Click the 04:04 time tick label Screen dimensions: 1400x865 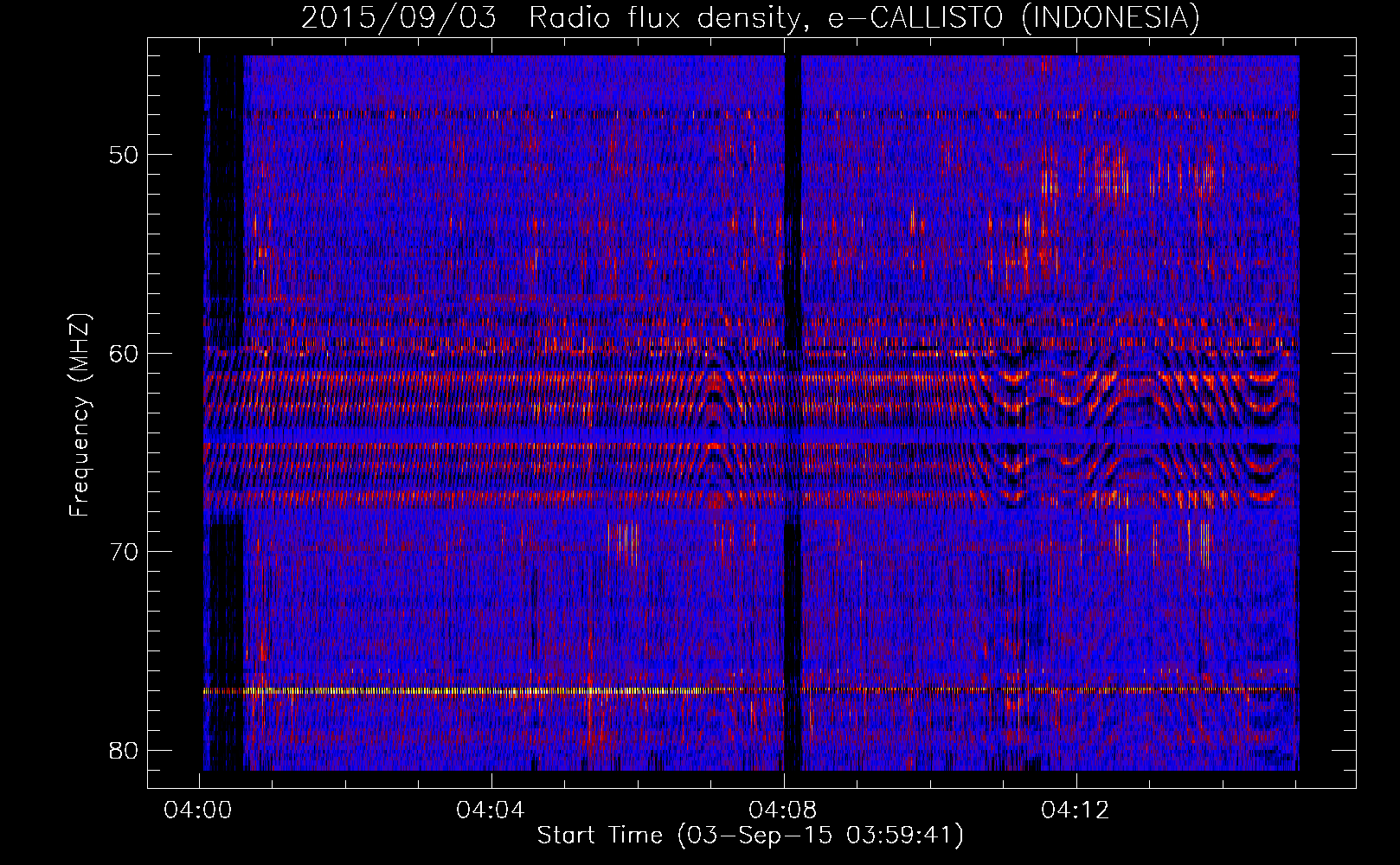[x=491, y=811]
